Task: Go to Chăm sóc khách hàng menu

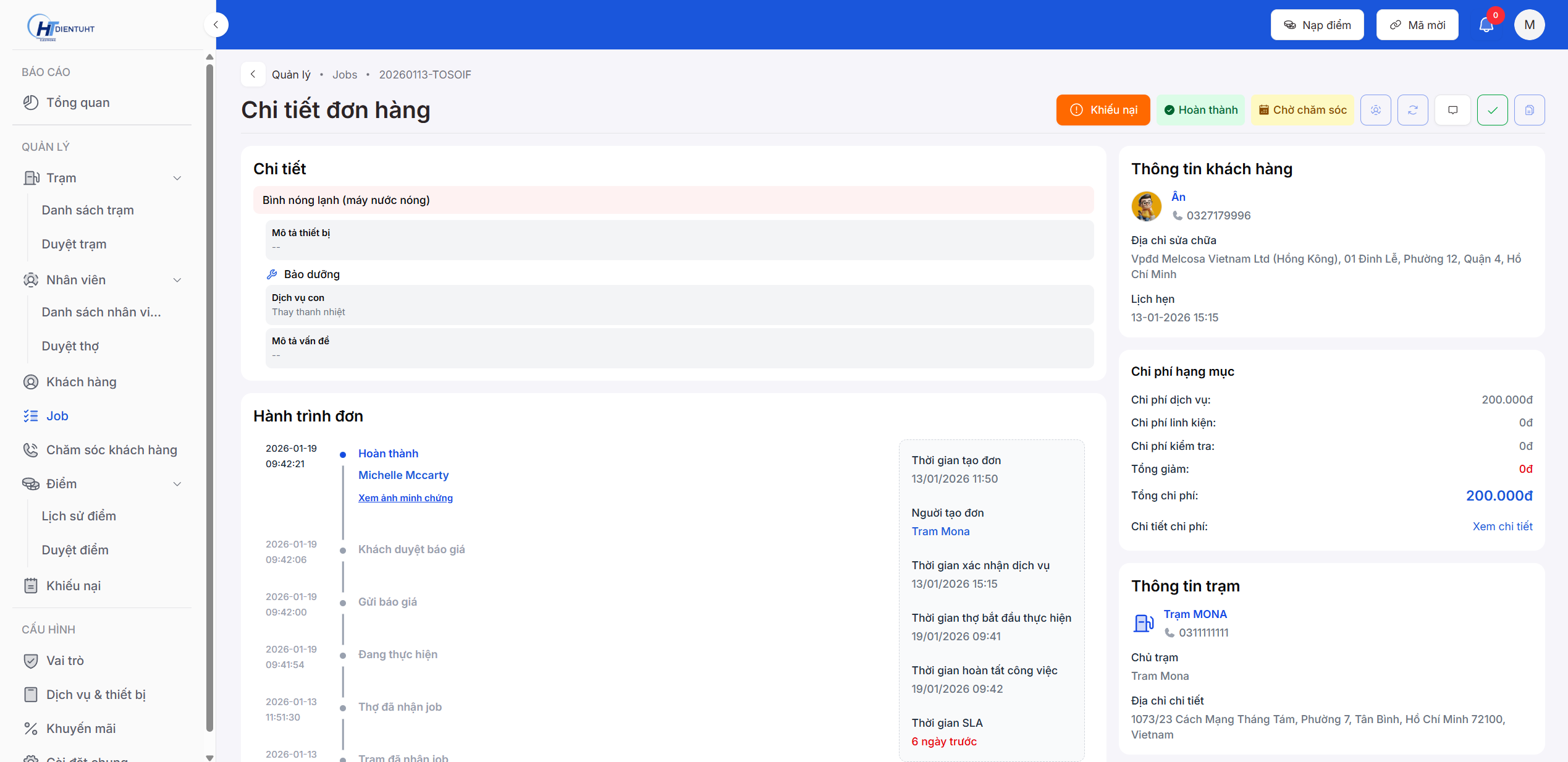Action: (x=111, y=450)
